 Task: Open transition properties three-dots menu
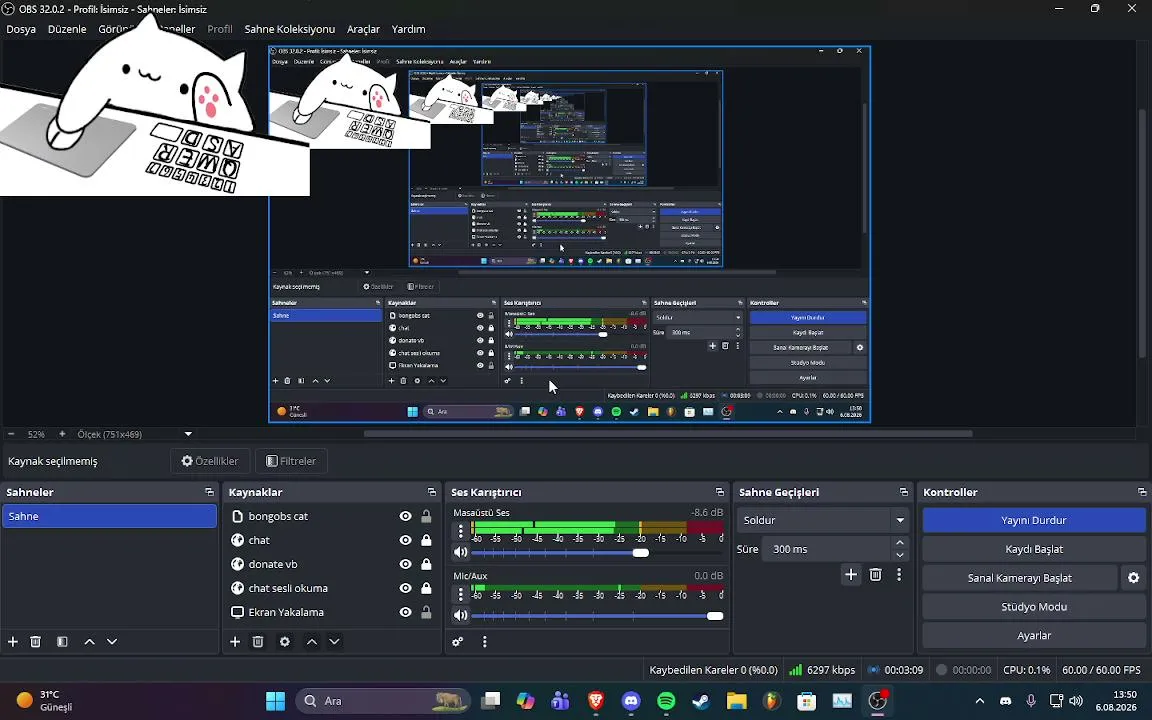point(899,575)
